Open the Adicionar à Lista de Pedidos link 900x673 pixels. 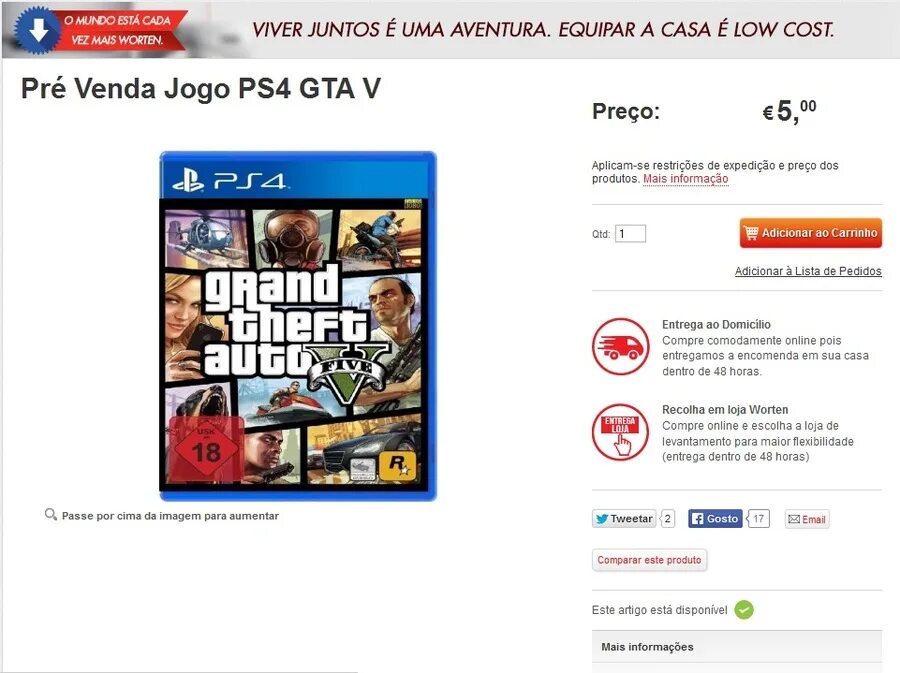(808, 271)
